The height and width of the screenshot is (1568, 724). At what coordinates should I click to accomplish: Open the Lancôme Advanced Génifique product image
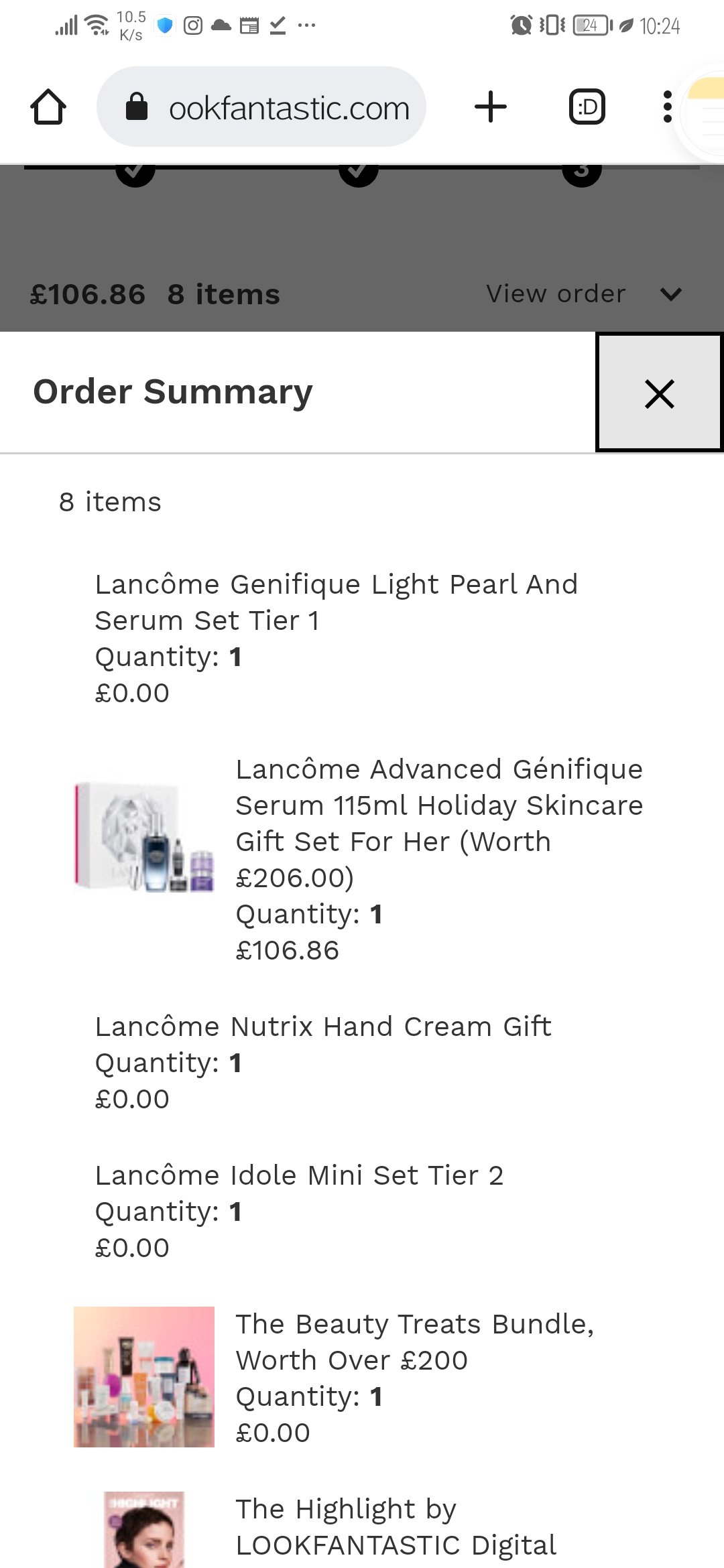(x=144, y=838)
